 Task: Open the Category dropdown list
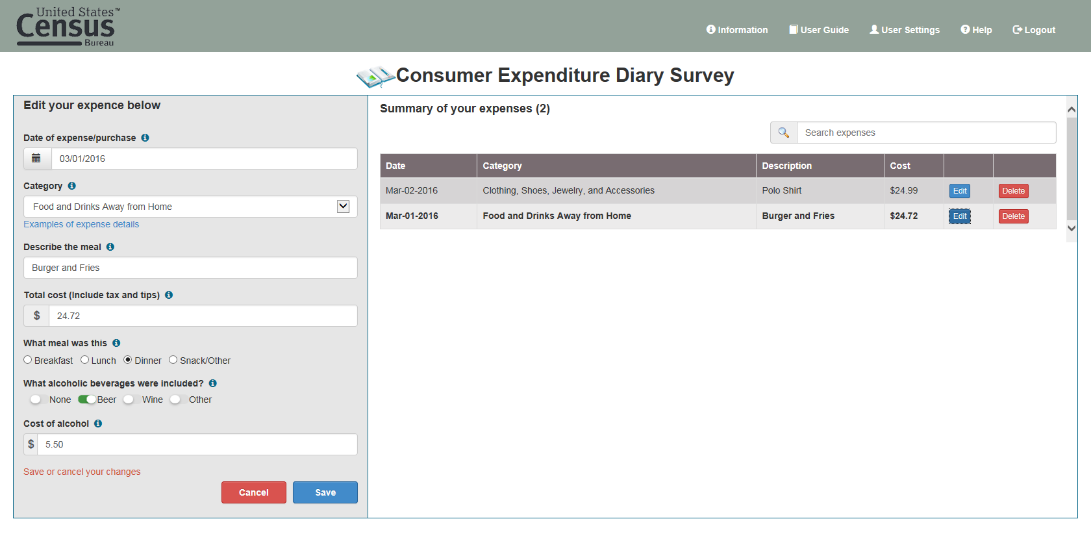(343, 206)
